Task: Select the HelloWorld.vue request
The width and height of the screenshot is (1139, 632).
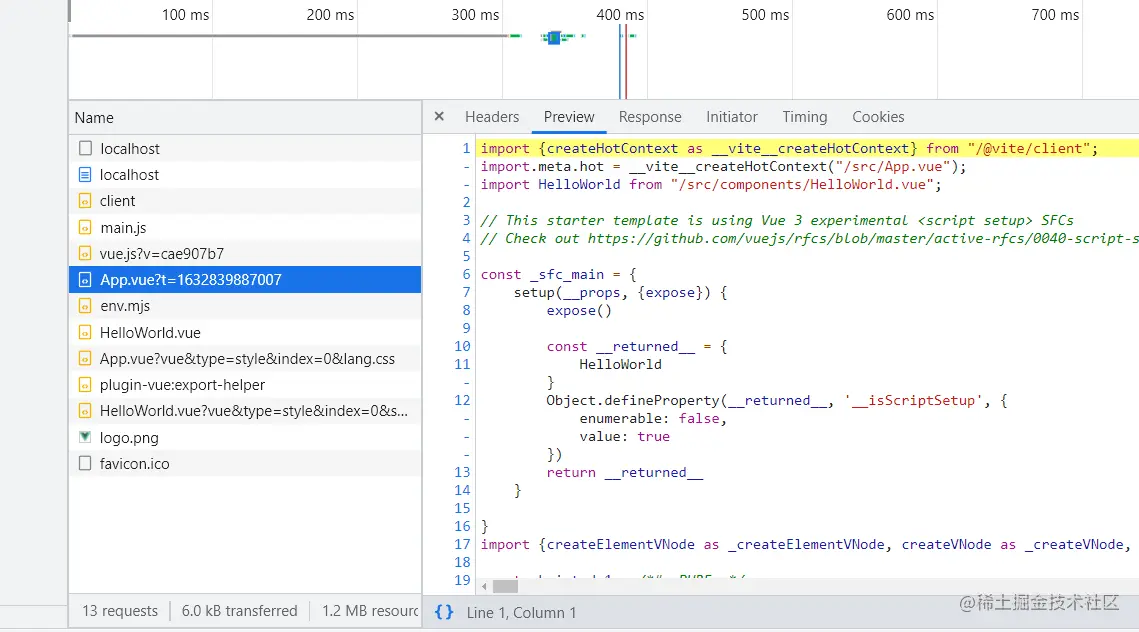Action: 246,333
